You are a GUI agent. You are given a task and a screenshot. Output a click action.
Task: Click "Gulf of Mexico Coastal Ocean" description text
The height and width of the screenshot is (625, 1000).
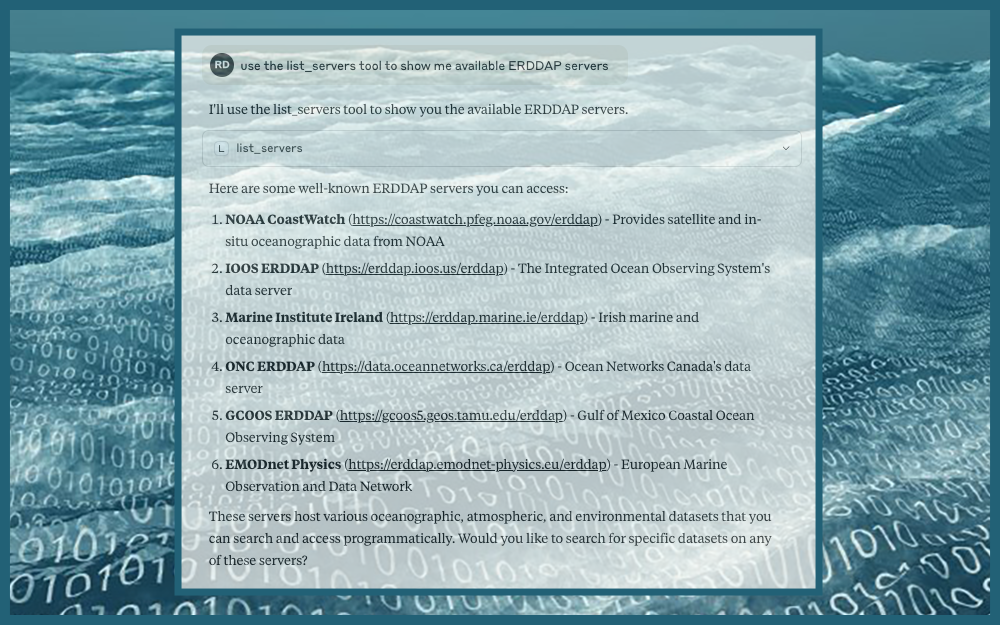point(665,416)
